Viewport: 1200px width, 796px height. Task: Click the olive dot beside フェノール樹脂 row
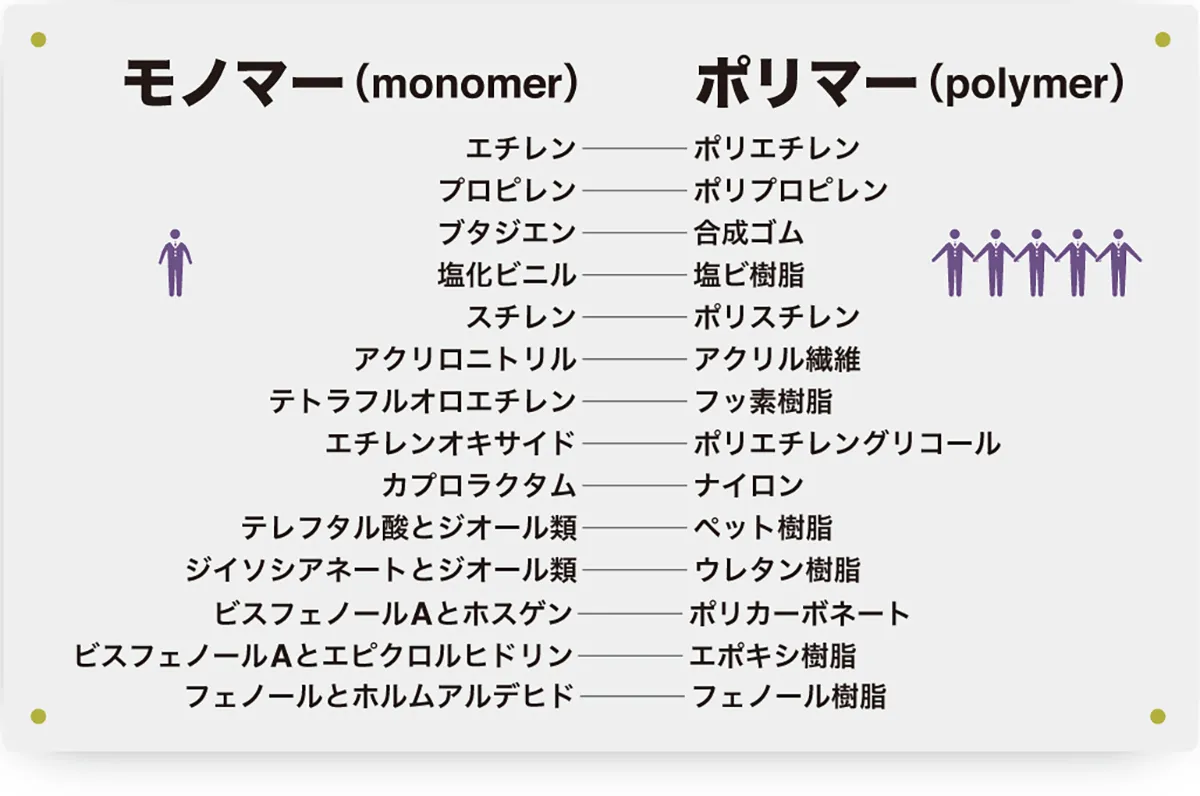coord(1158,716)
